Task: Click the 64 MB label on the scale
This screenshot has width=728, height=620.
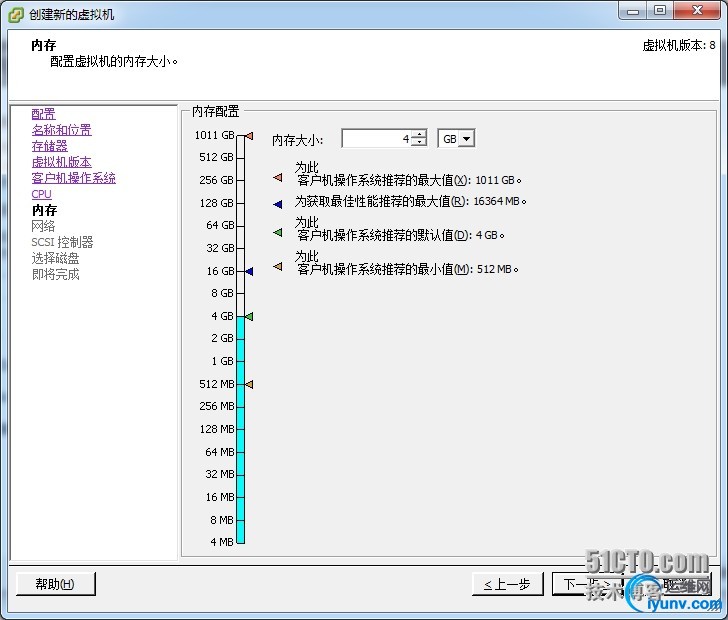Action: click(x=220, y=452)
